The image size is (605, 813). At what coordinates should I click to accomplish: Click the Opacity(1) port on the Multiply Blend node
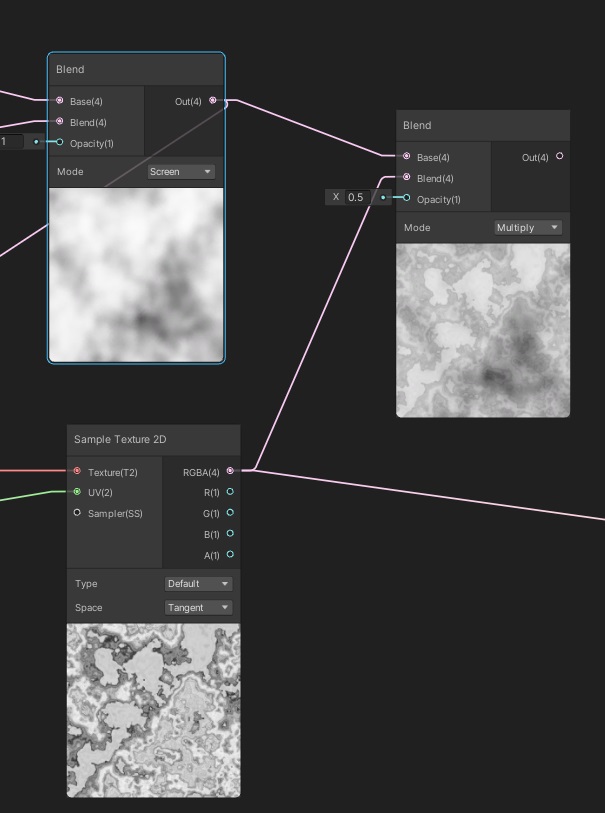(406, 198)
